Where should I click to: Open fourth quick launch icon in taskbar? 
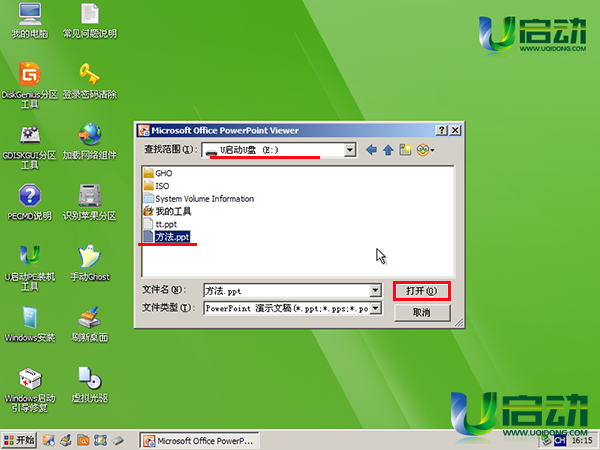click(100, 440)
